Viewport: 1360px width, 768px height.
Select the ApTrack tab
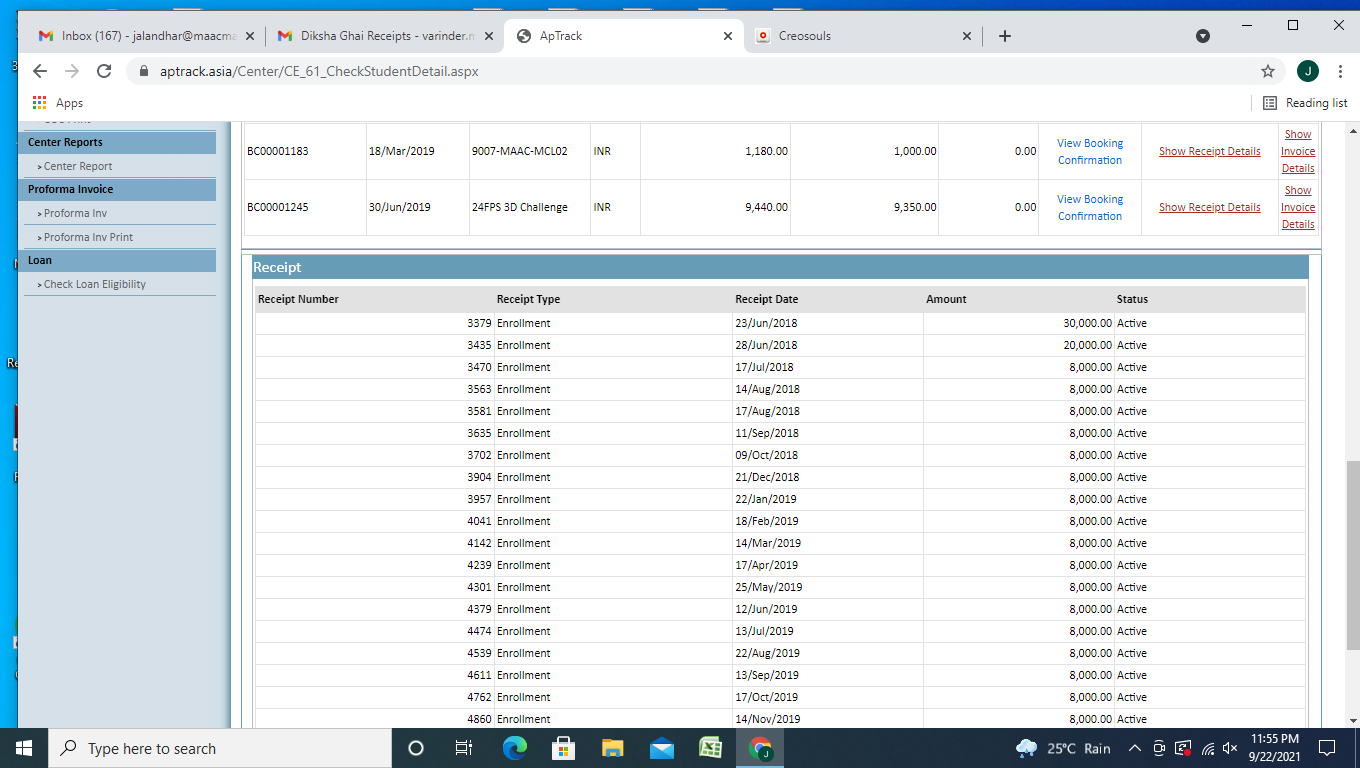(622, 36)
